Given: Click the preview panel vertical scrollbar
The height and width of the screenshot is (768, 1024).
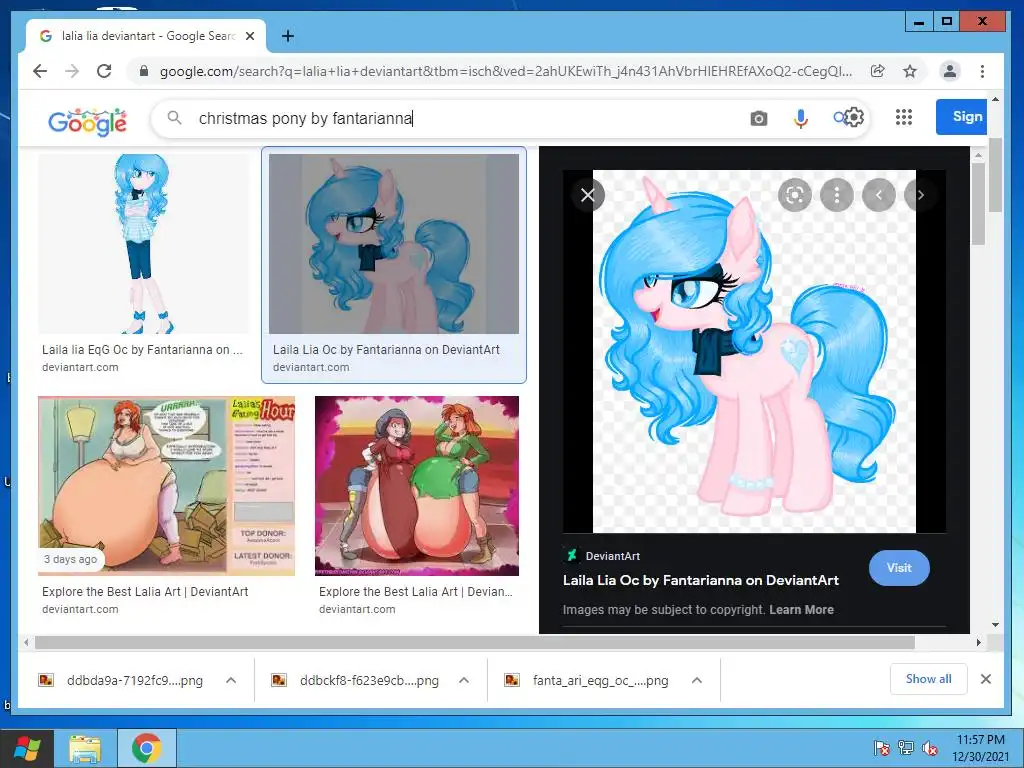Looking at the screenshot, I should 978,204.
